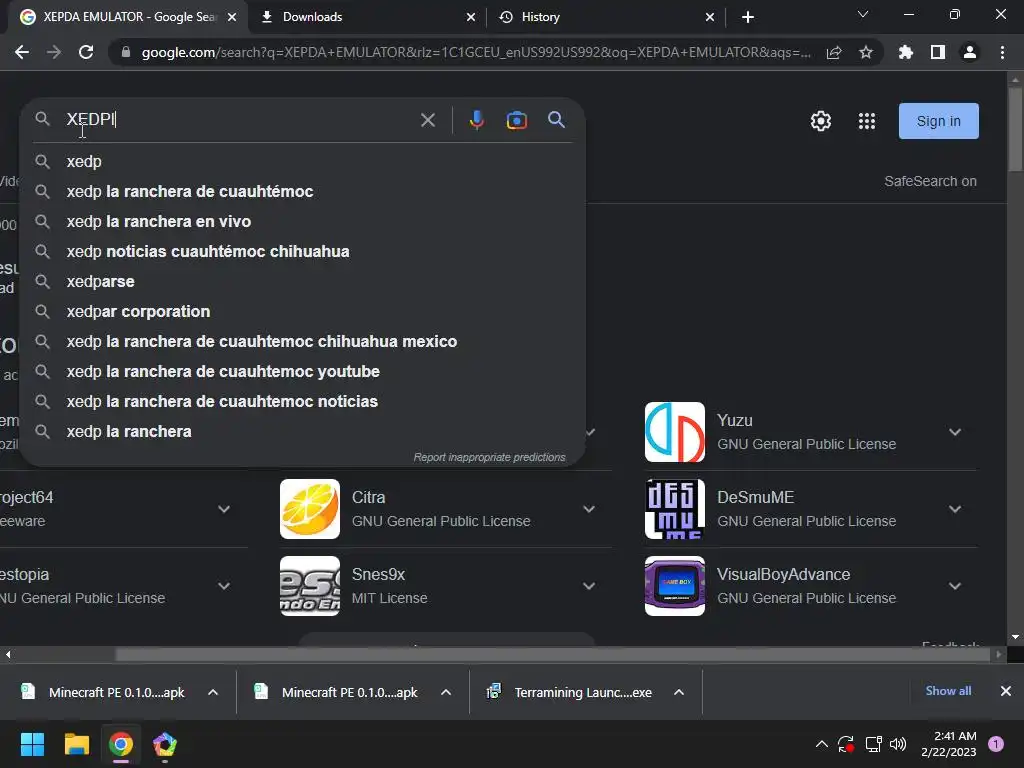Expand the Project64 entry

tap(224, 509)
